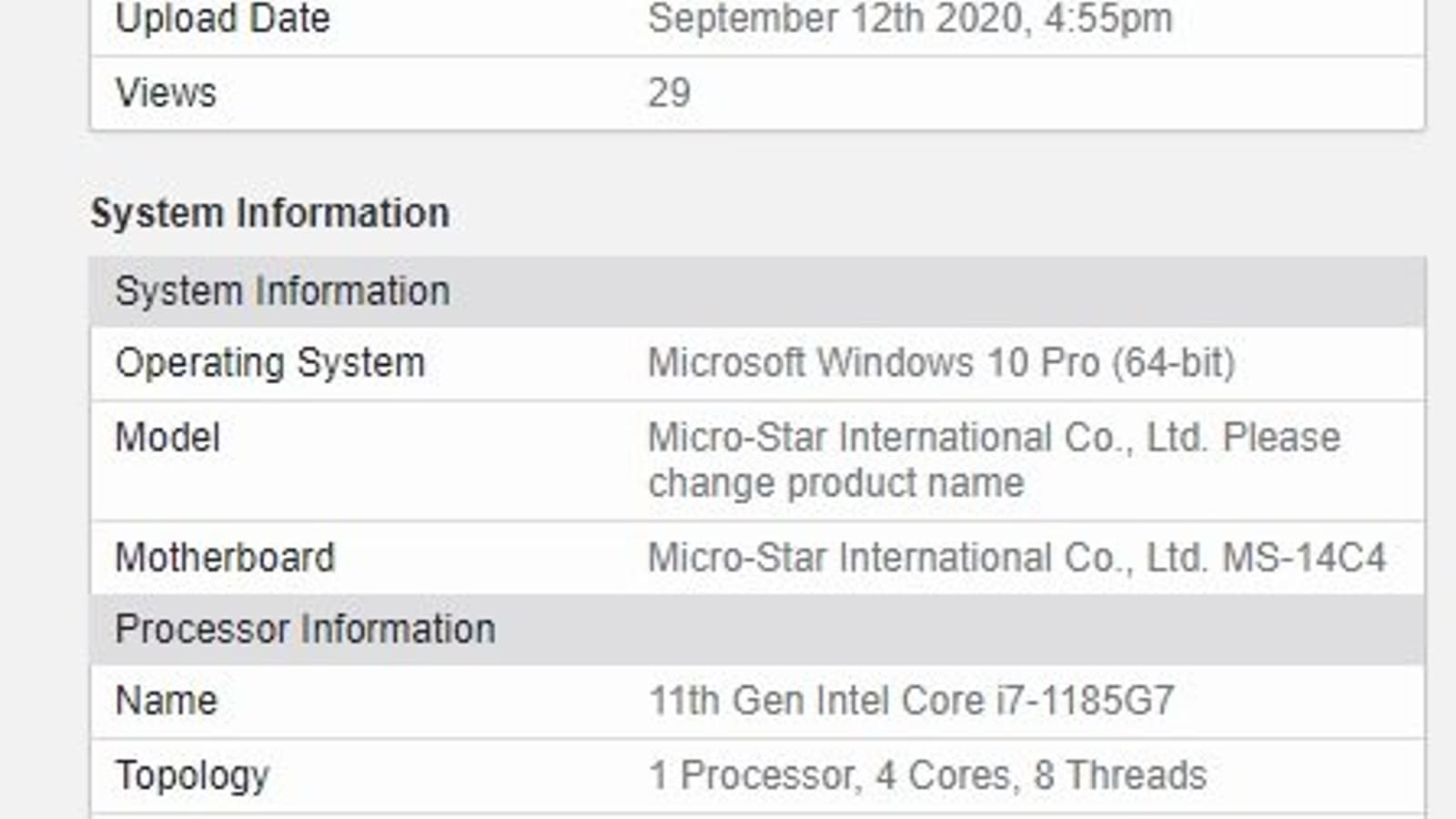Click the bold System Information section heading
Screen dimensions: 1456x819
click(269, 214)
